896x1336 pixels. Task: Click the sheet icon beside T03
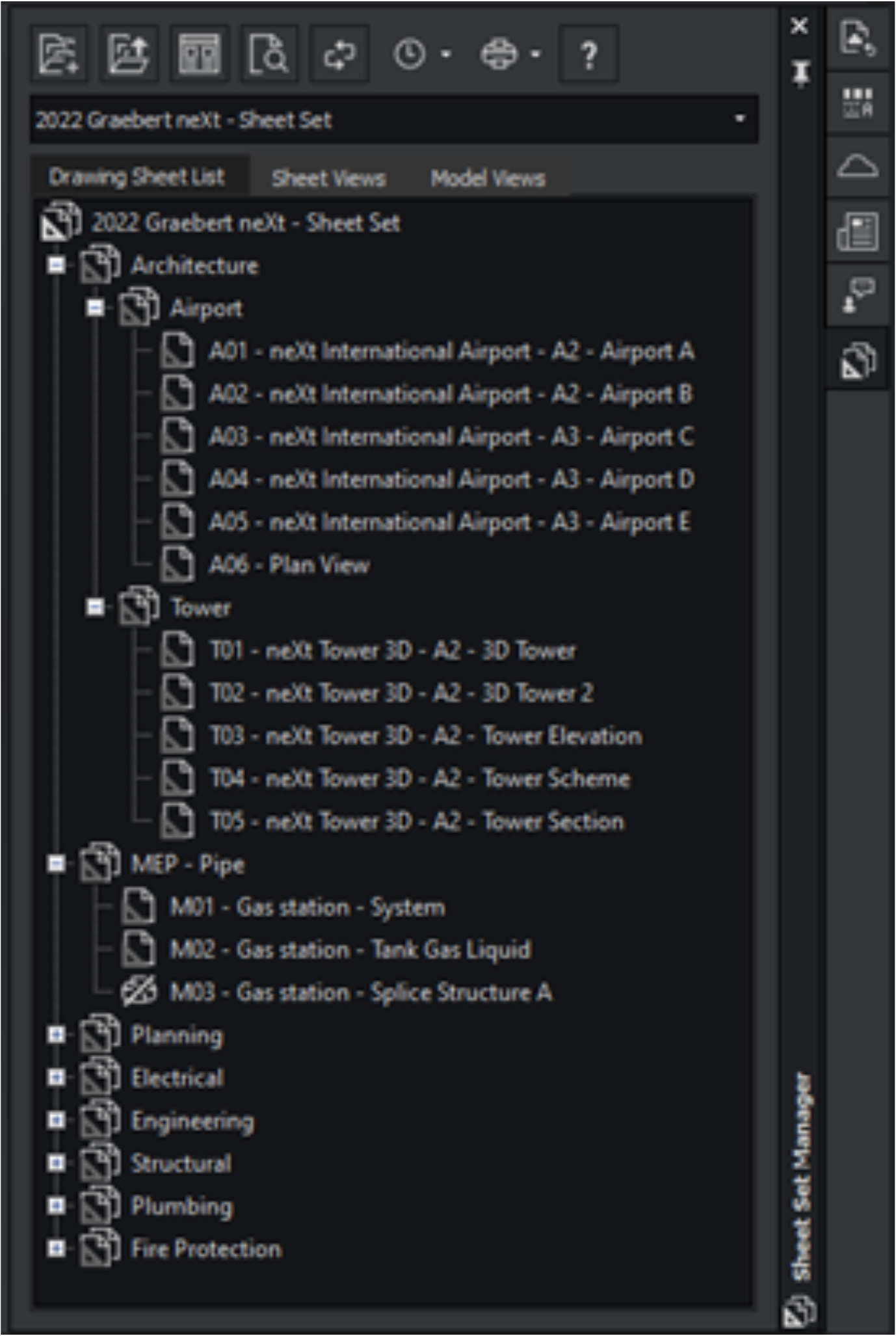[178, 736]
